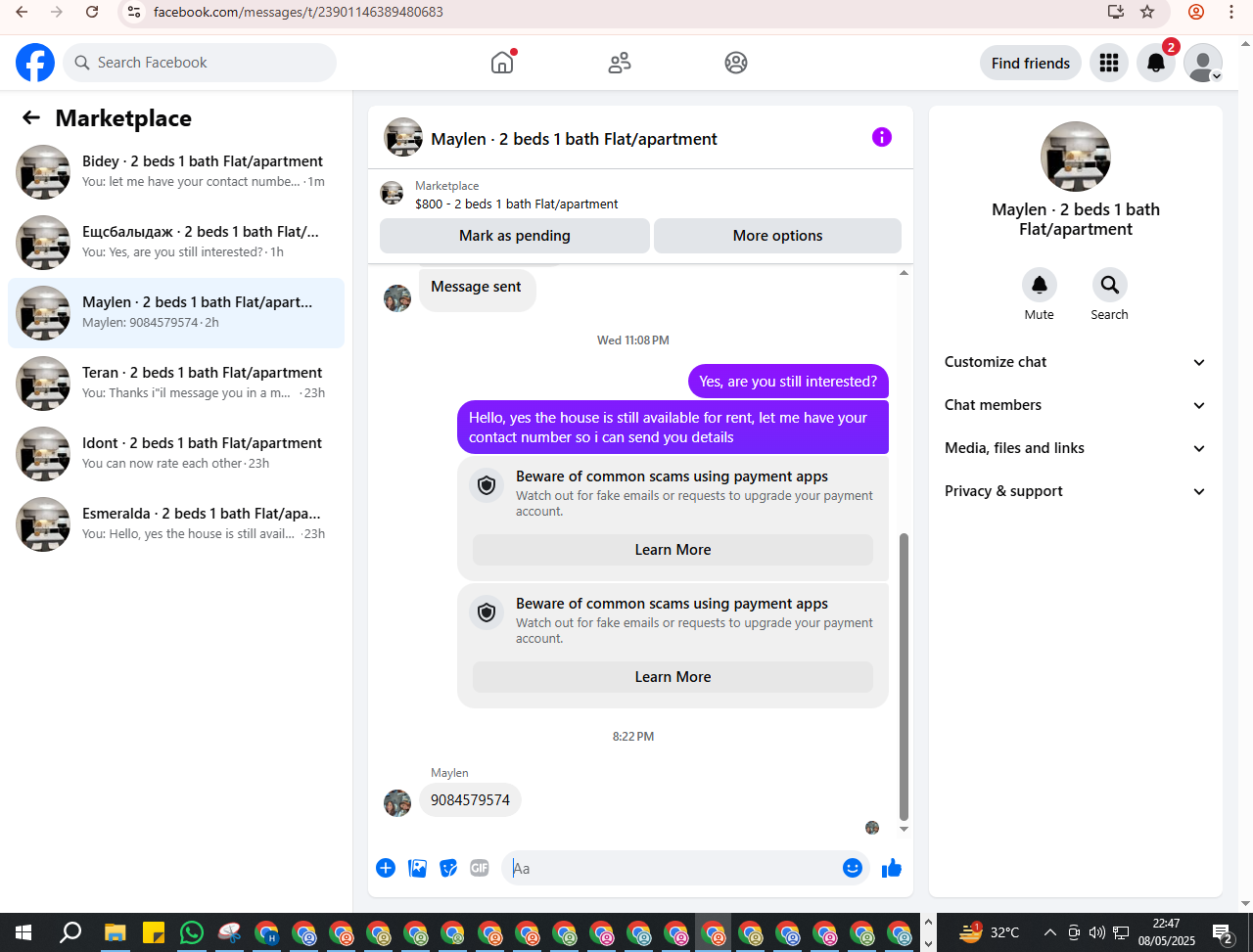This screenshot has height=952, width=1253.
Task: Open the volume control in system tray
Action: tap(1097, 932)
